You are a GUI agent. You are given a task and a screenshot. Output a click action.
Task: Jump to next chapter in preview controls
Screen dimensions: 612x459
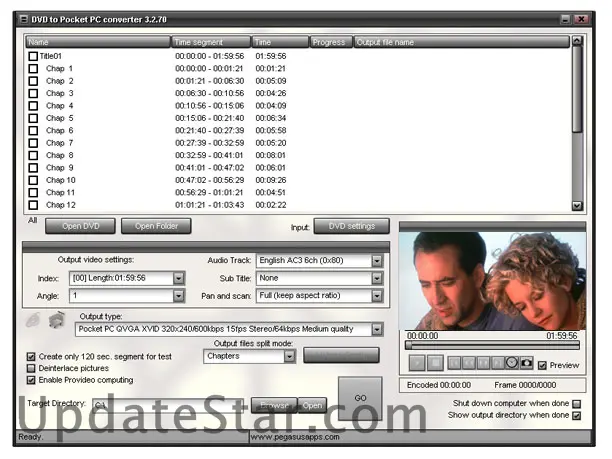tap(497, 363)
